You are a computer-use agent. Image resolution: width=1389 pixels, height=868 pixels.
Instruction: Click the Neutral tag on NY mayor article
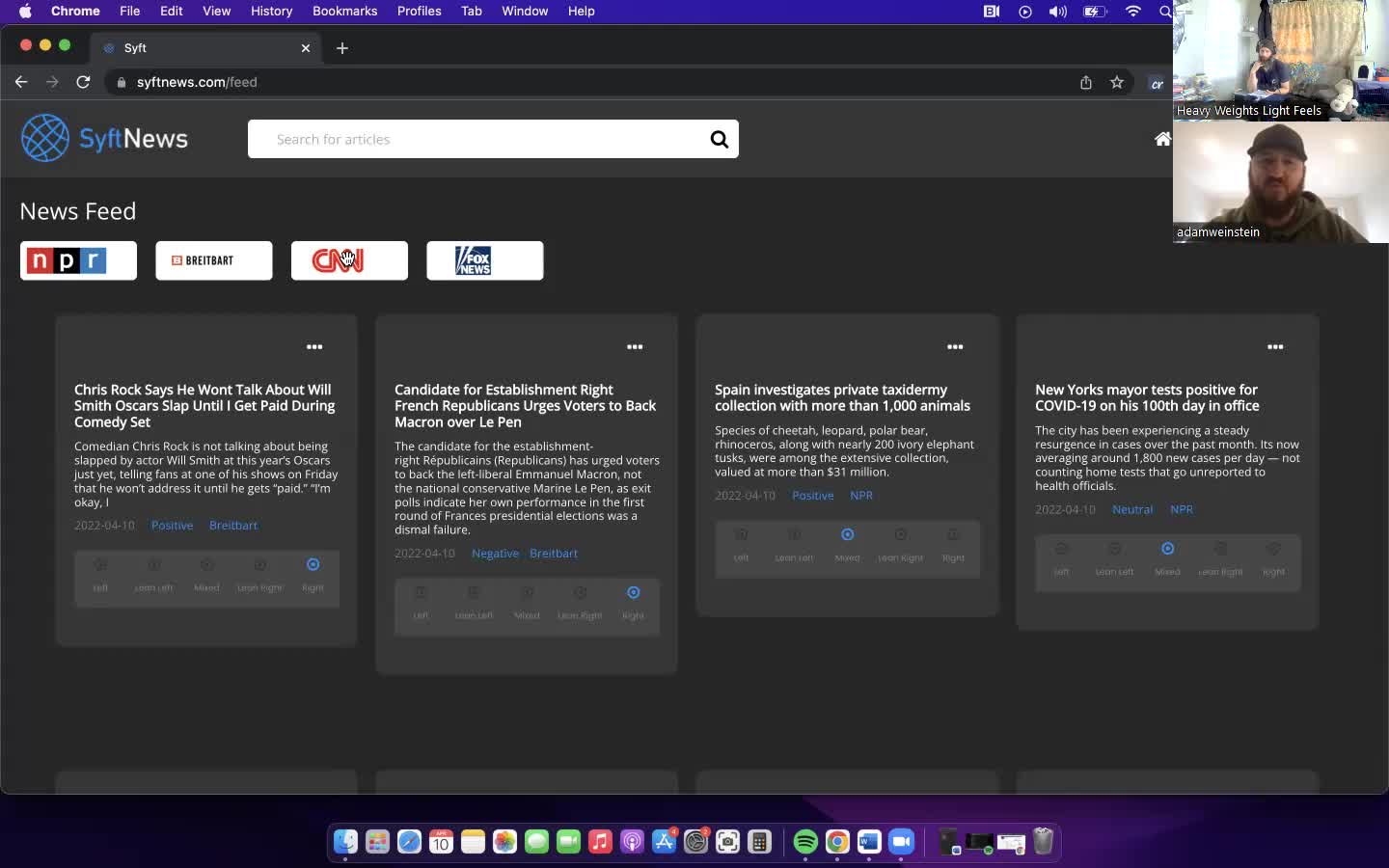click(x=1132, y=509)
